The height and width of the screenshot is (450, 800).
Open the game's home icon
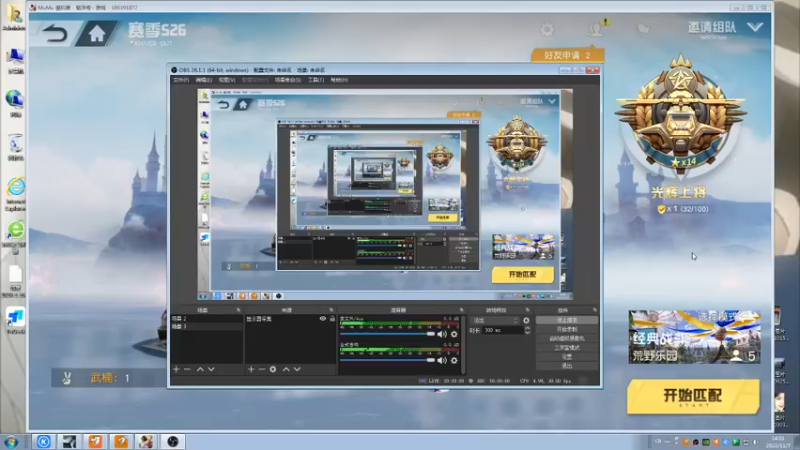(x=96, y=34)
